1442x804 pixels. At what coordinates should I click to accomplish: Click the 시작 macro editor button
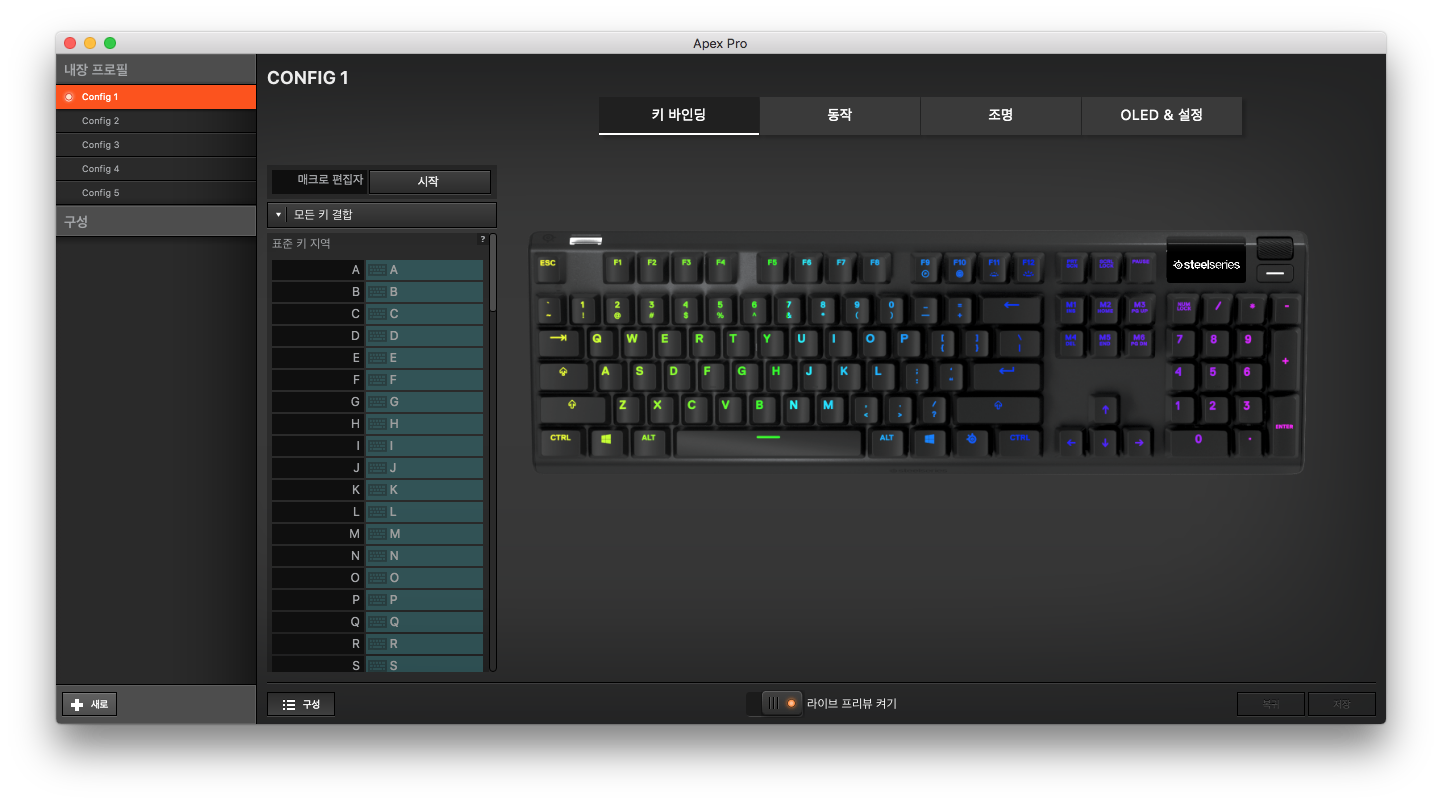430,182
